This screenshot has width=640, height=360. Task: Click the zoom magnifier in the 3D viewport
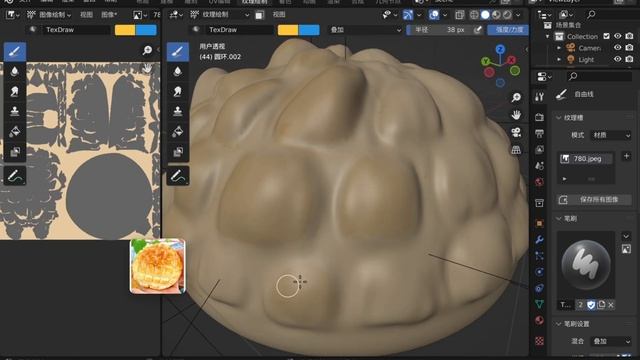coord(516,97)
